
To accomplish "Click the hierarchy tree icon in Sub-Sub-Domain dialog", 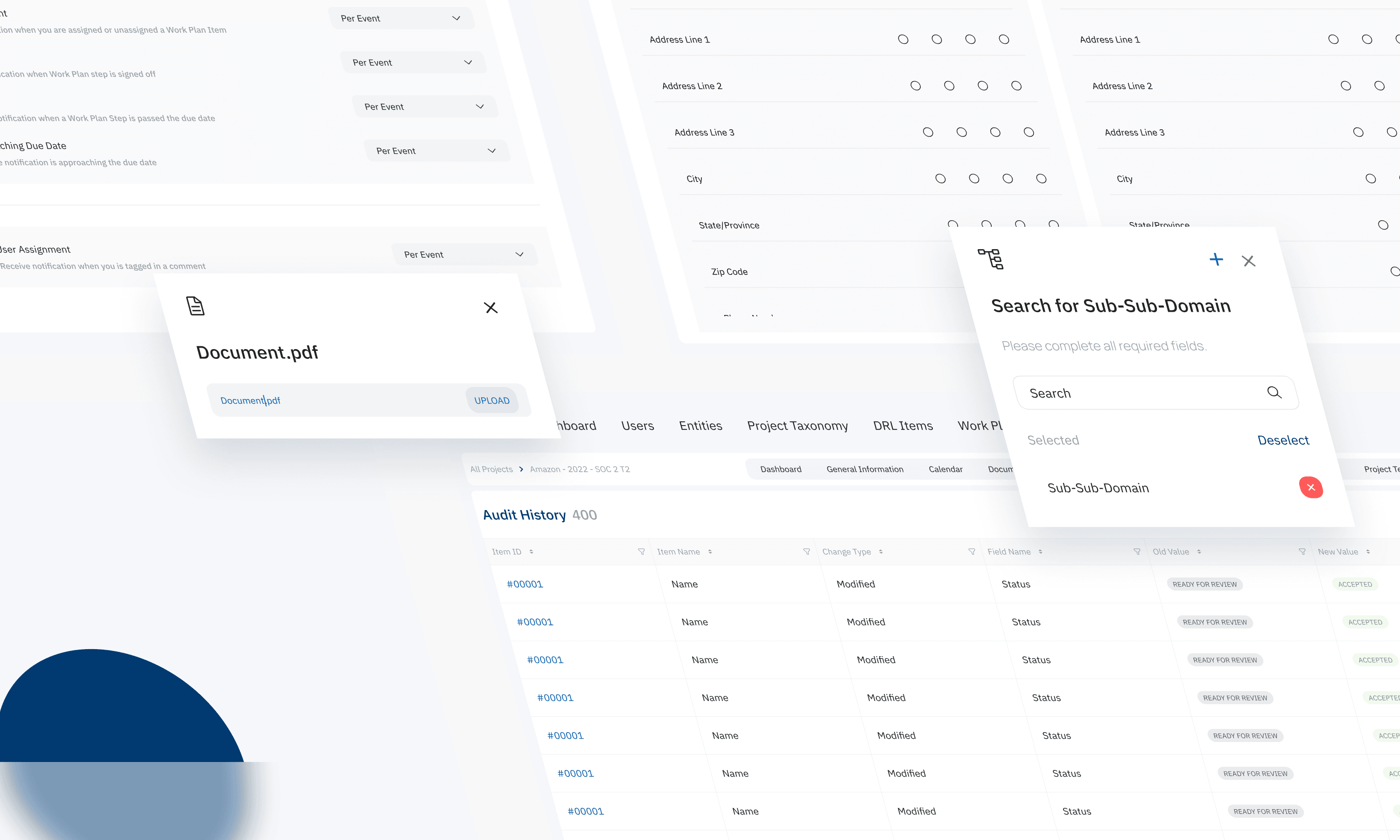I will 990,259.
